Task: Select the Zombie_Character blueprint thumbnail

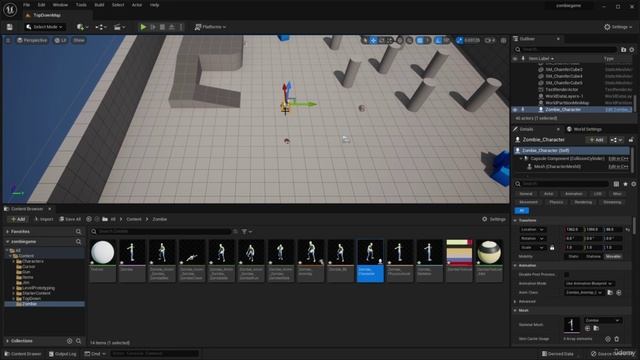Action: [x=370, y=260]
